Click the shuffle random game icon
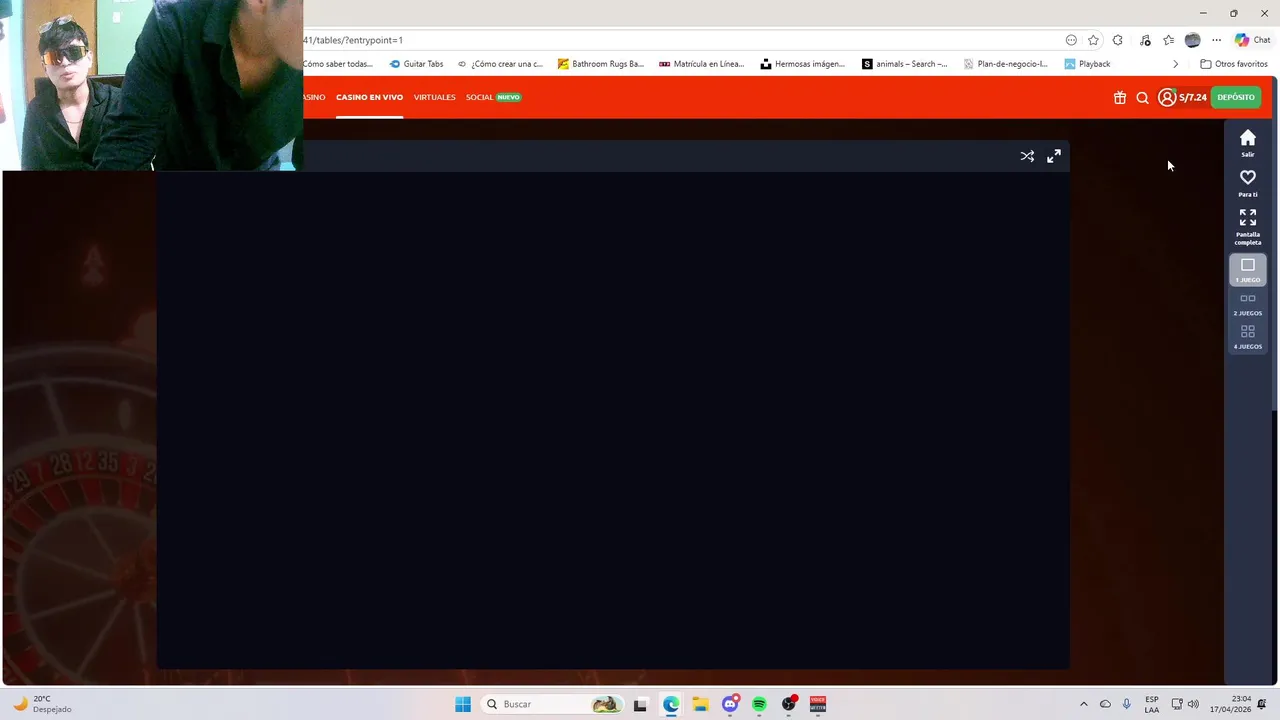 coord(1027,156)
